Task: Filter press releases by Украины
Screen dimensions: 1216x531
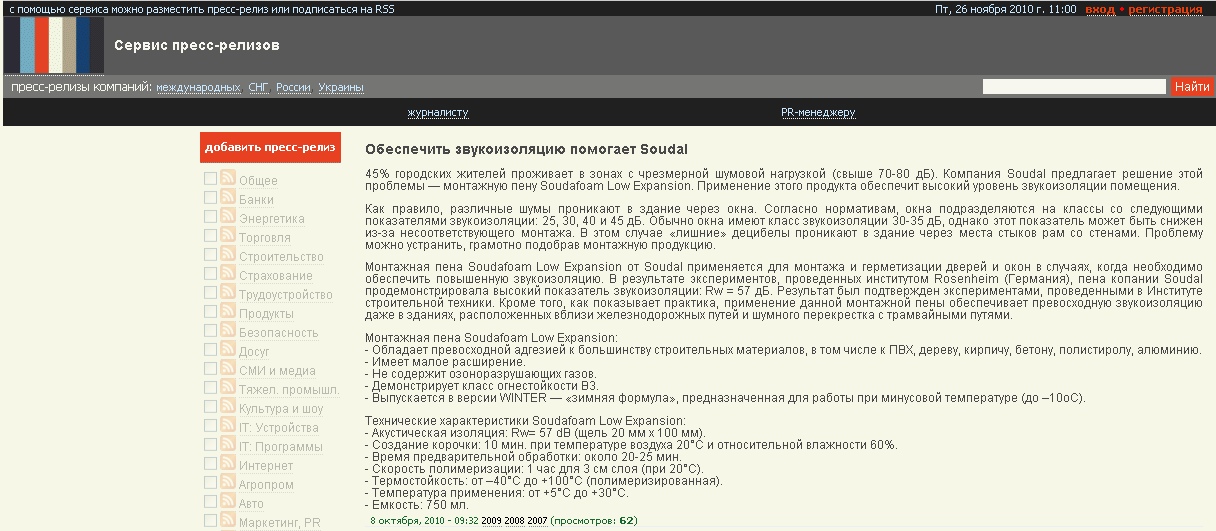Action: pos(341,88)
